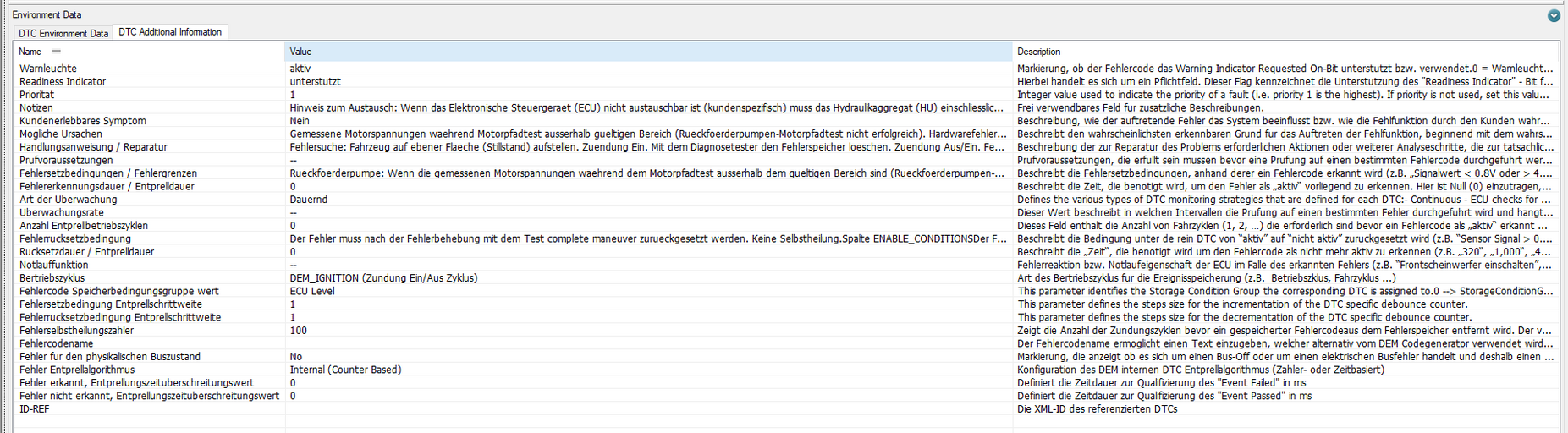Select Fehlererkennungsdauer / Entprelldauer row
The image size is (1568, 433).
tap(107, 186)
